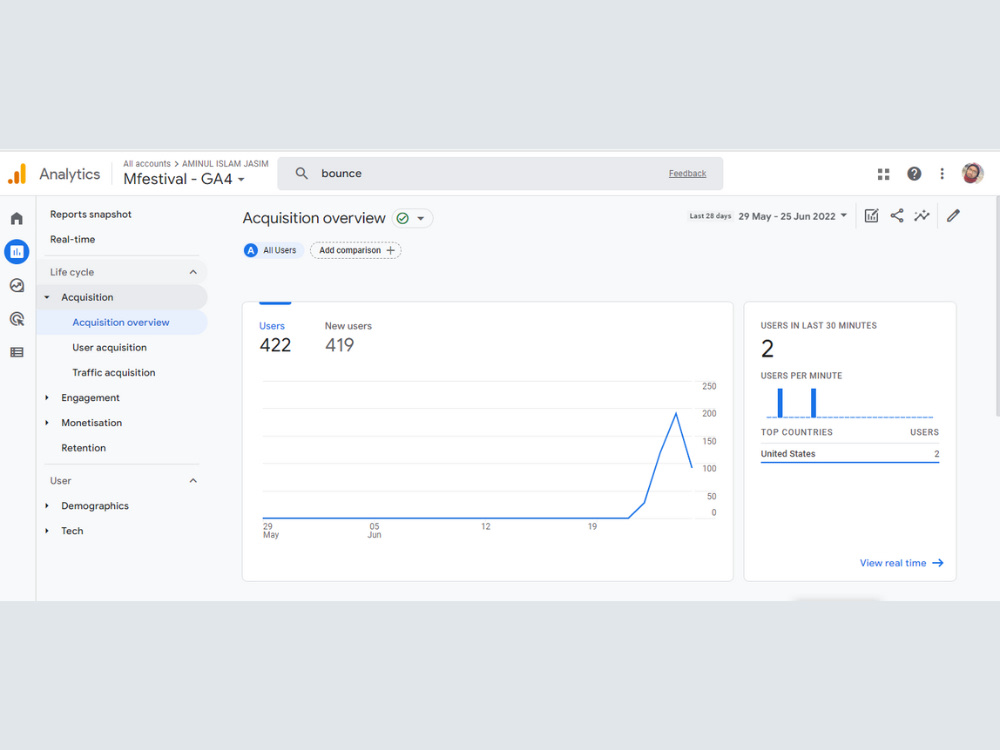Viewport: 1000px width, 750px height.
Task: Open User acquisition report
Action: pos(110,348)
